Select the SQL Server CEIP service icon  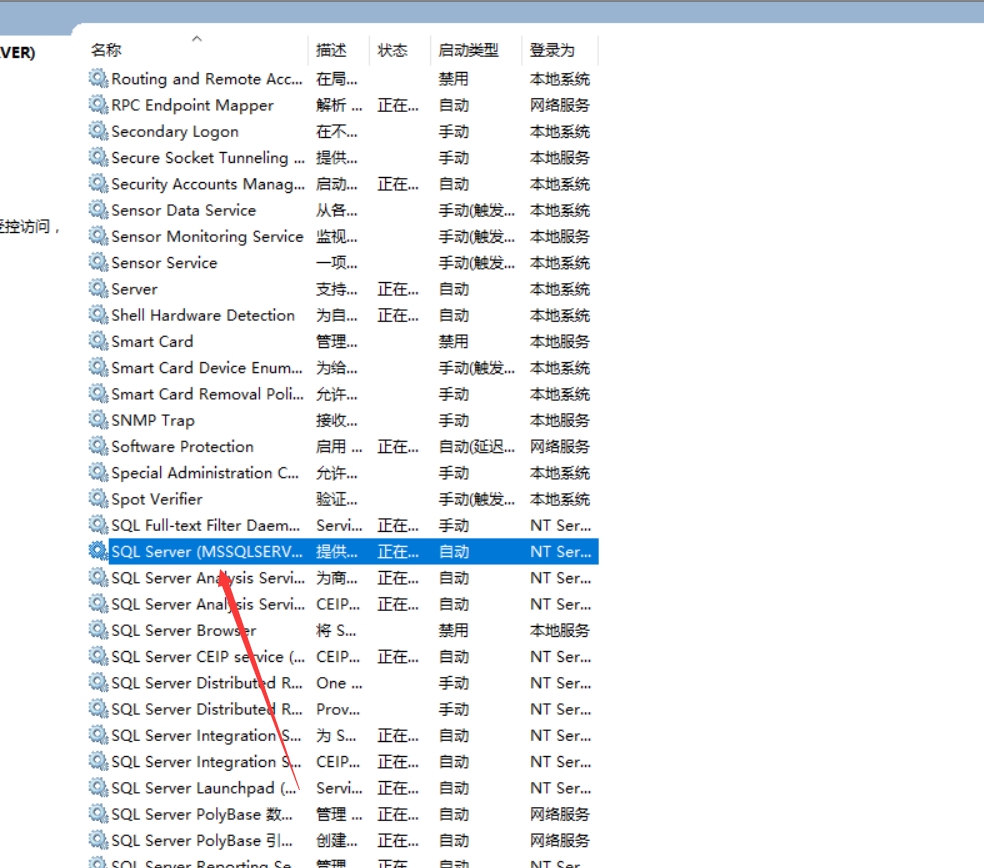point(98,656)
